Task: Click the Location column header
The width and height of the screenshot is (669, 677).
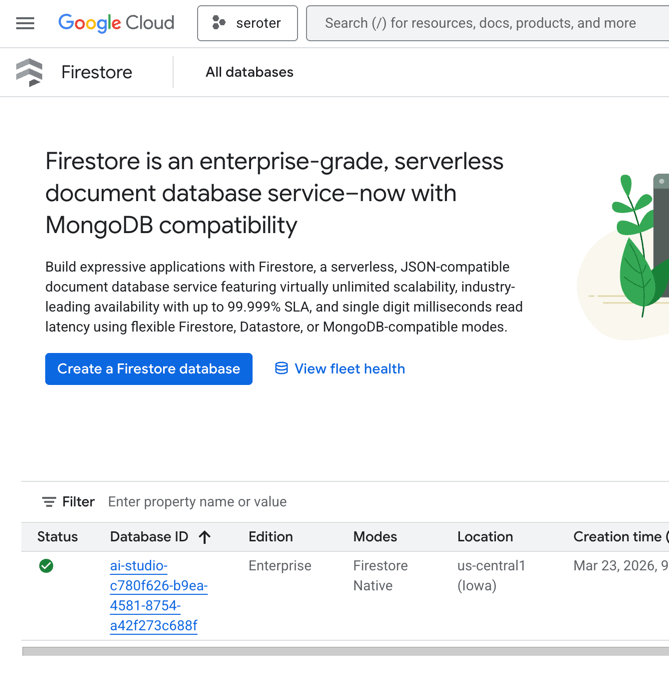Action: click(485, 537)
